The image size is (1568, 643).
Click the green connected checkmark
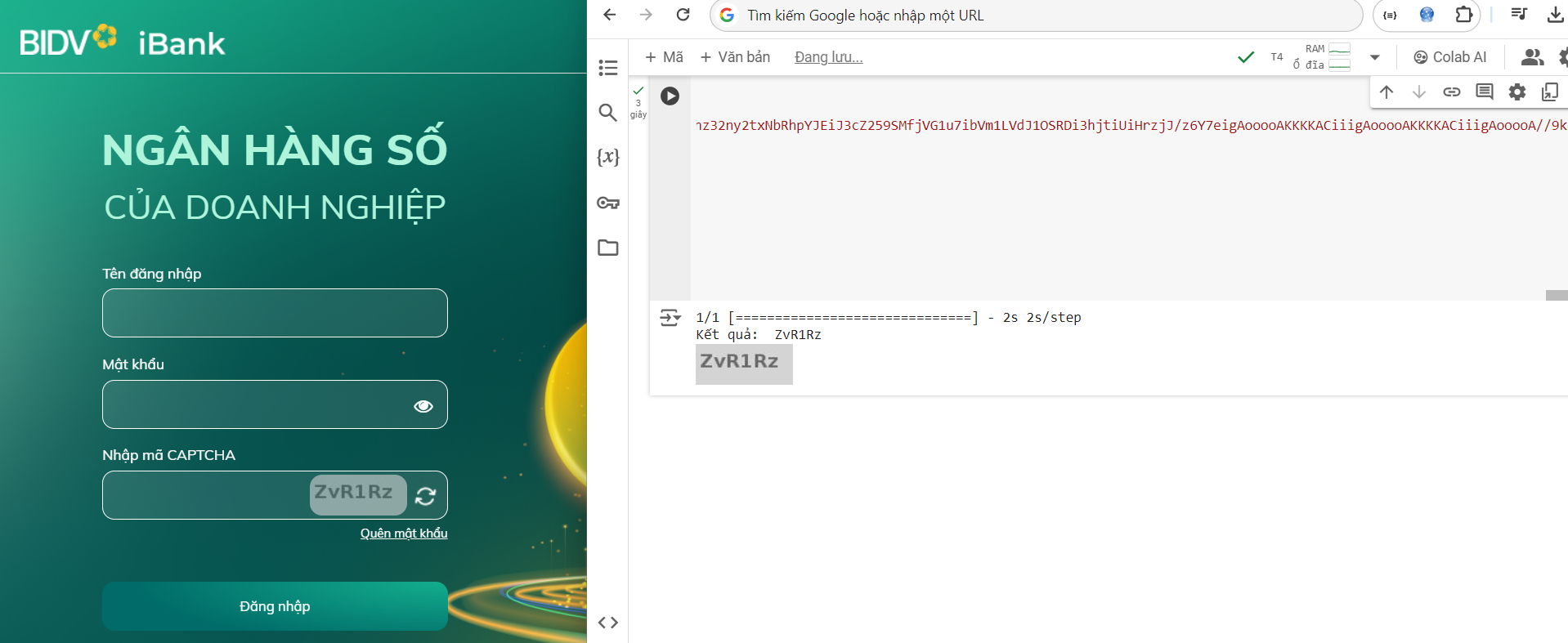(1246, 57)
